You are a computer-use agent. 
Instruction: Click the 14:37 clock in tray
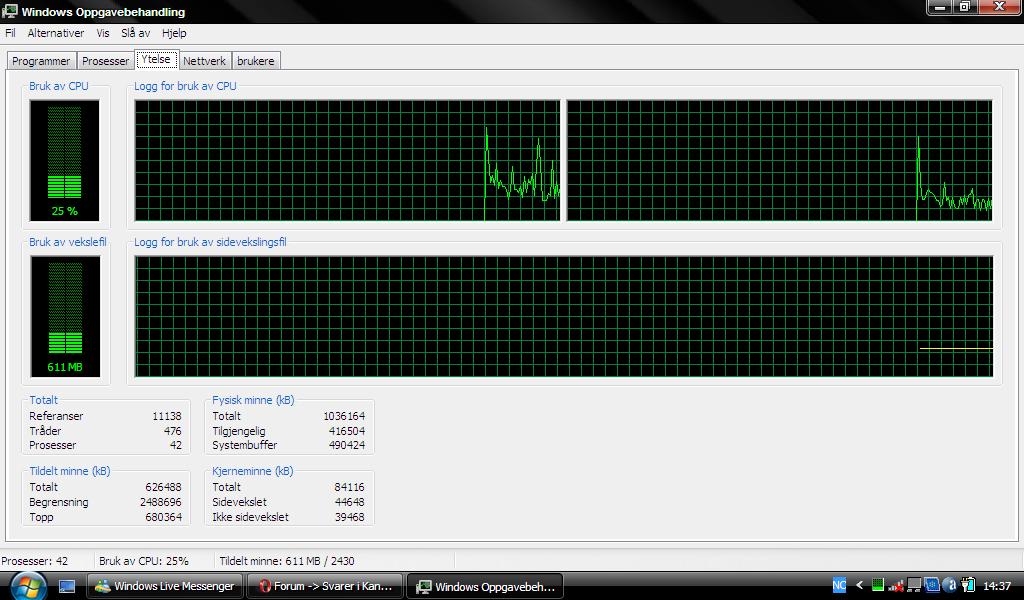coord(997,586)
